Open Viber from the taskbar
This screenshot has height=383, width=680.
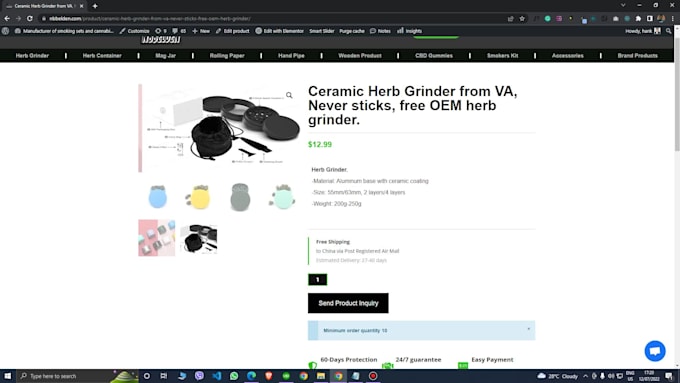point(199,376)
